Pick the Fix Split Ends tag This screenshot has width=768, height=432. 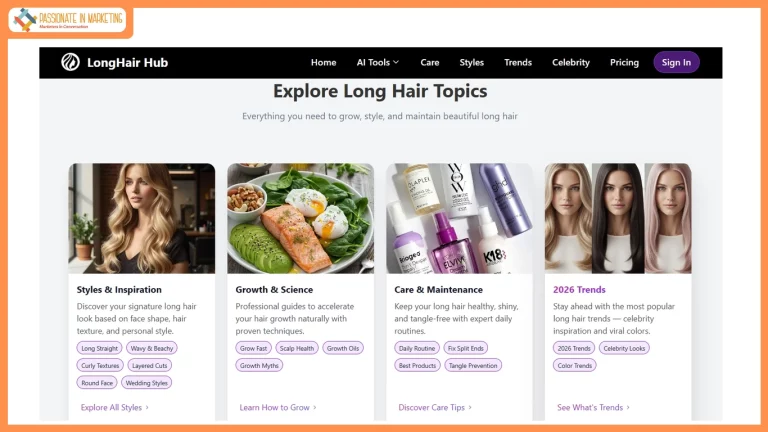(x=465, y=348)
